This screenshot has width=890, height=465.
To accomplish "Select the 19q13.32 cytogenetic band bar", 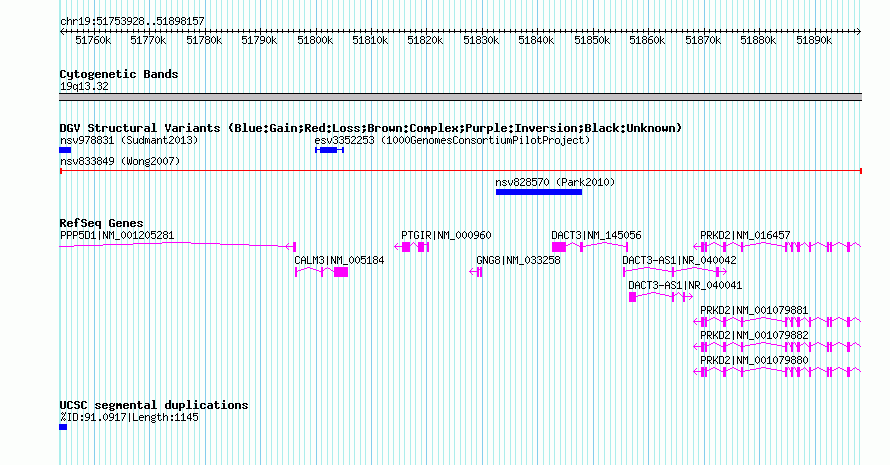I will coord(461,97).
